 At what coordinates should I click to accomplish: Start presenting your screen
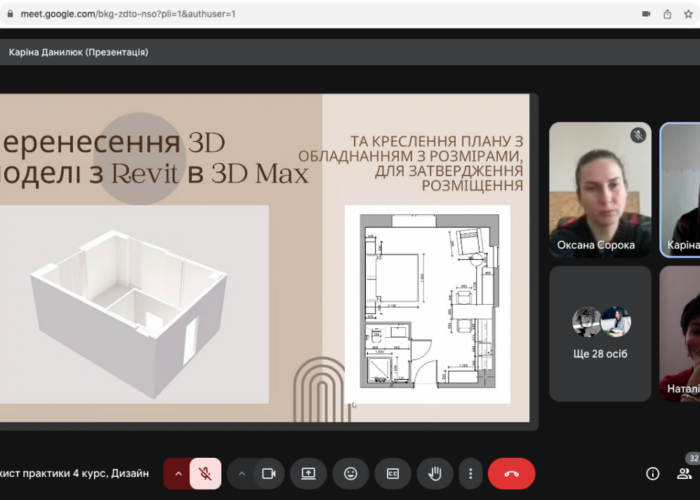pyautogui.click(x=309, y=473)
